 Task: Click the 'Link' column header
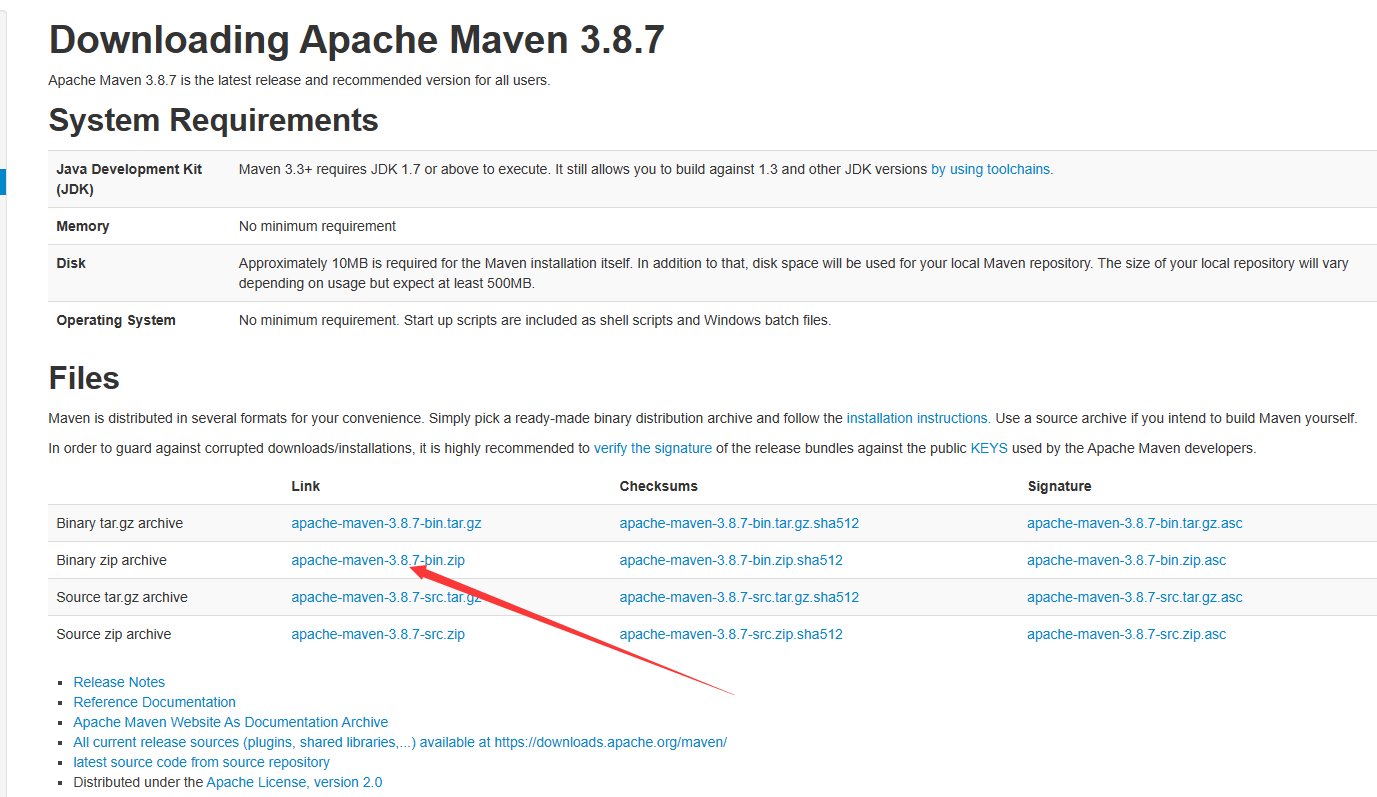(306, 486)
